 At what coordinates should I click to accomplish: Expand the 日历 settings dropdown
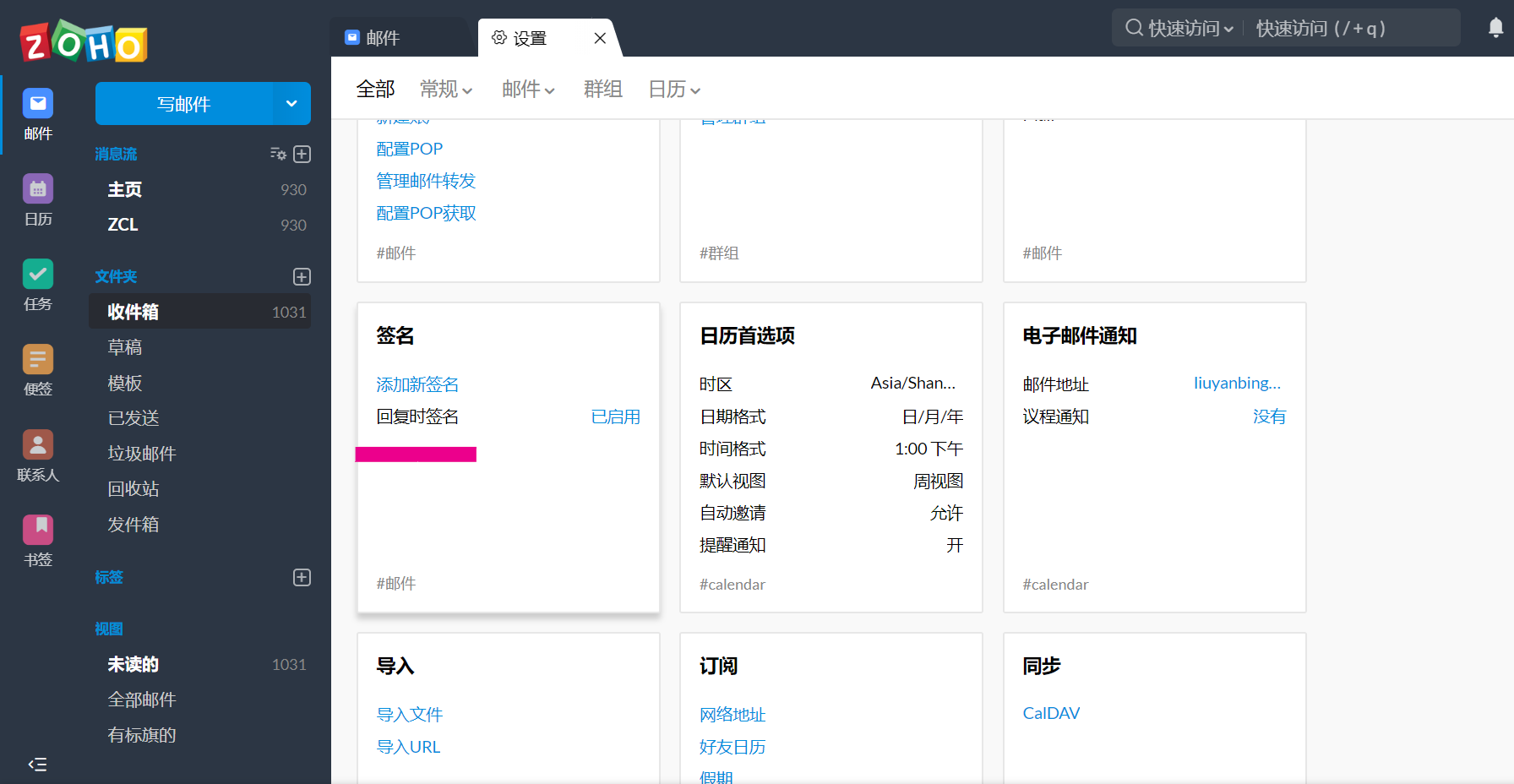(673, 90)
